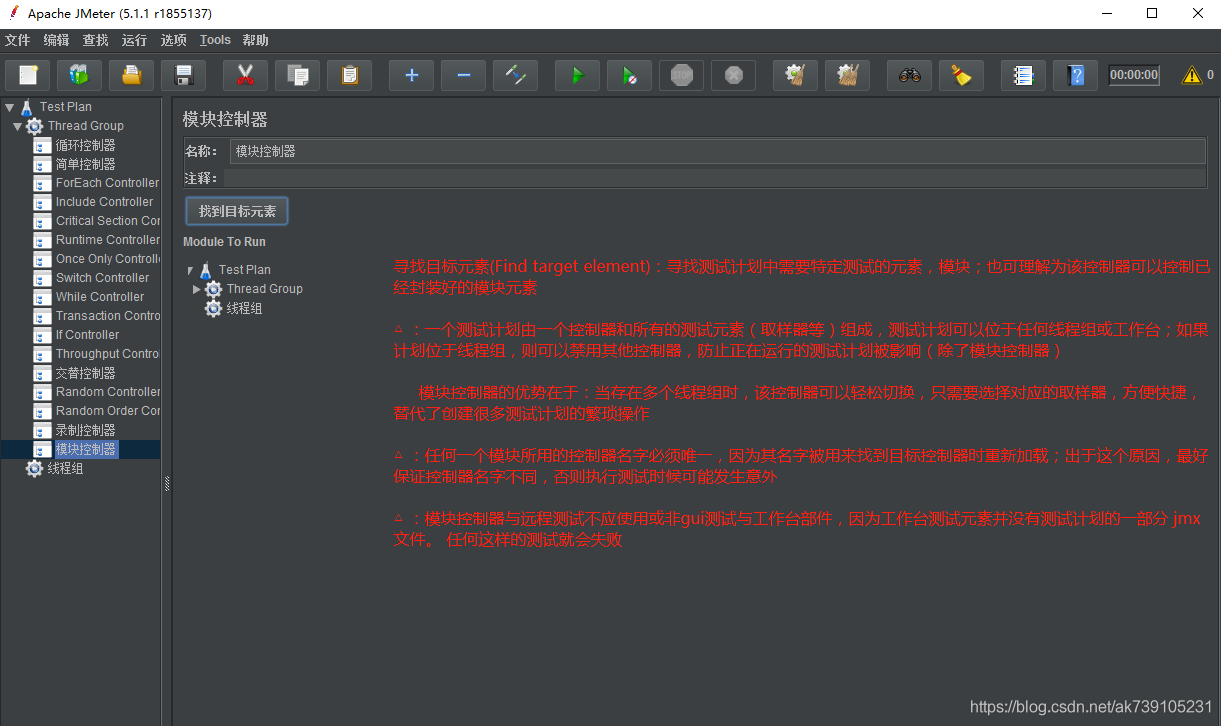Click the New test plan toolbar icon
1221x726 pixels.
point(28,75)
